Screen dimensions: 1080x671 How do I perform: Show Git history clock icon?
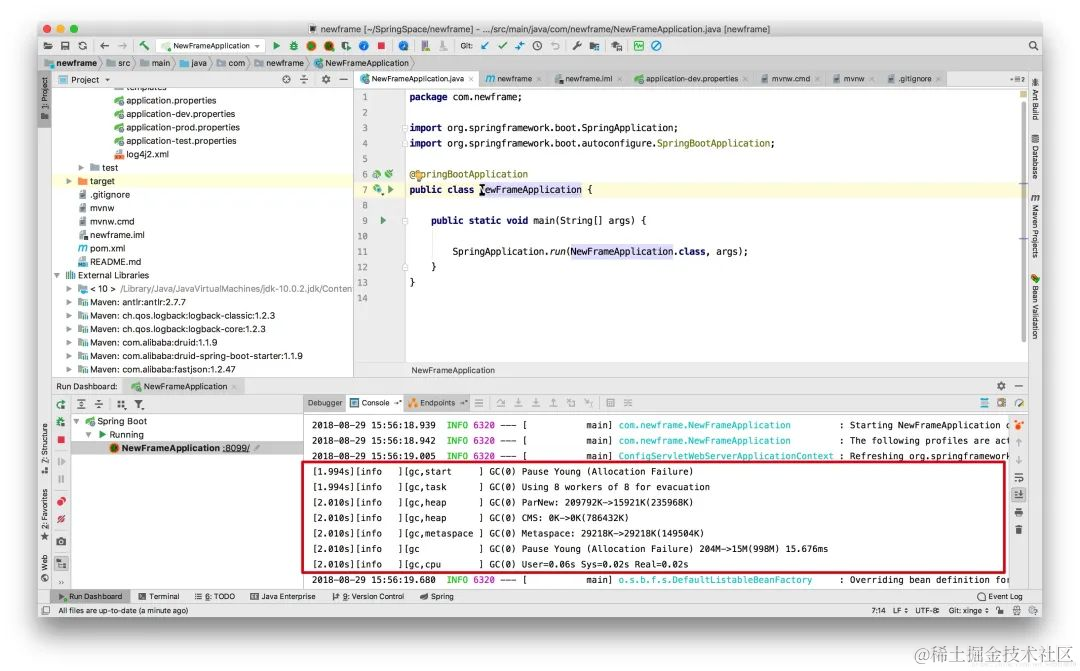537,45
